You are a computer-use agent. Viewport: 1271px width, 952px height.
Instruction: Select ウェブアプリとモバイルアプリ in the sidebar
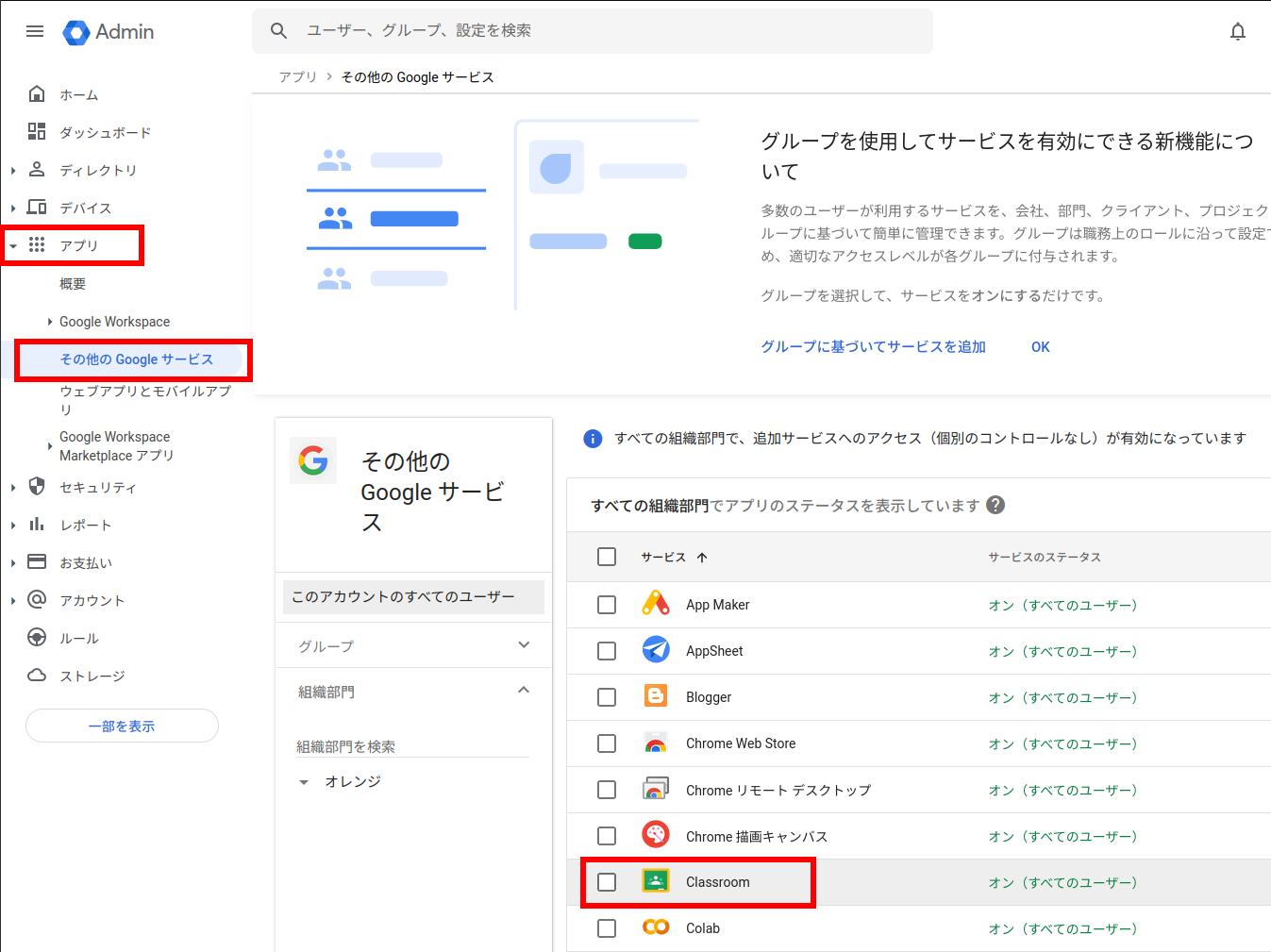point(144,399)
